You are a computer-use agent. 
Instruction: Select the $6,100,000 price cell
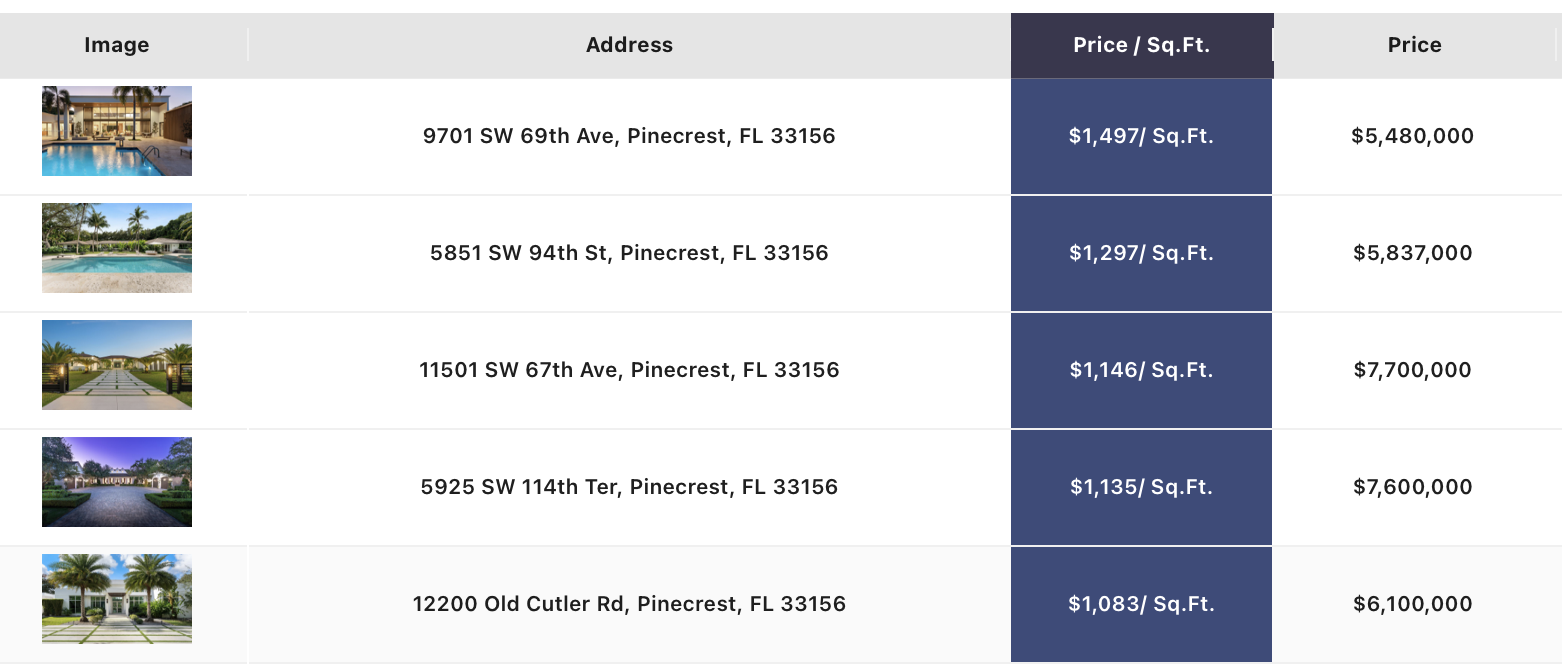pos(1413,604)
